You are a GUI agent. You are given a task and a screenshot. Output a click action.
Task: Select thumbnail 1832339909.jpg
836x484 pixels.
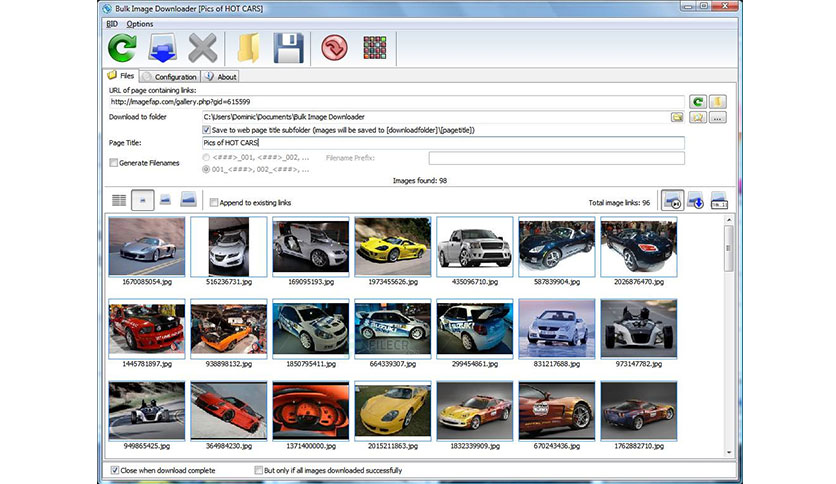click(475, 410)
